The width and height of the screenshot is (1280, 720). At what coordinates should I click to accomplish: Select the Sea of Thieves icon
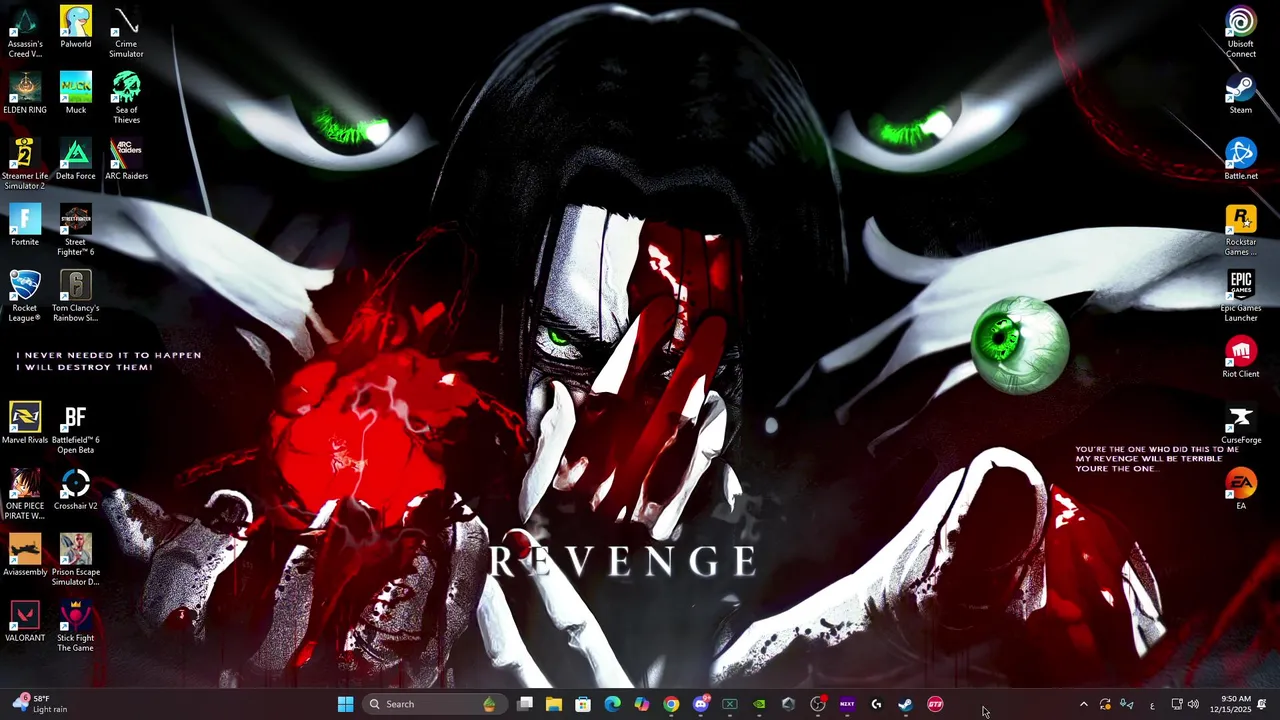click(126, 98)
